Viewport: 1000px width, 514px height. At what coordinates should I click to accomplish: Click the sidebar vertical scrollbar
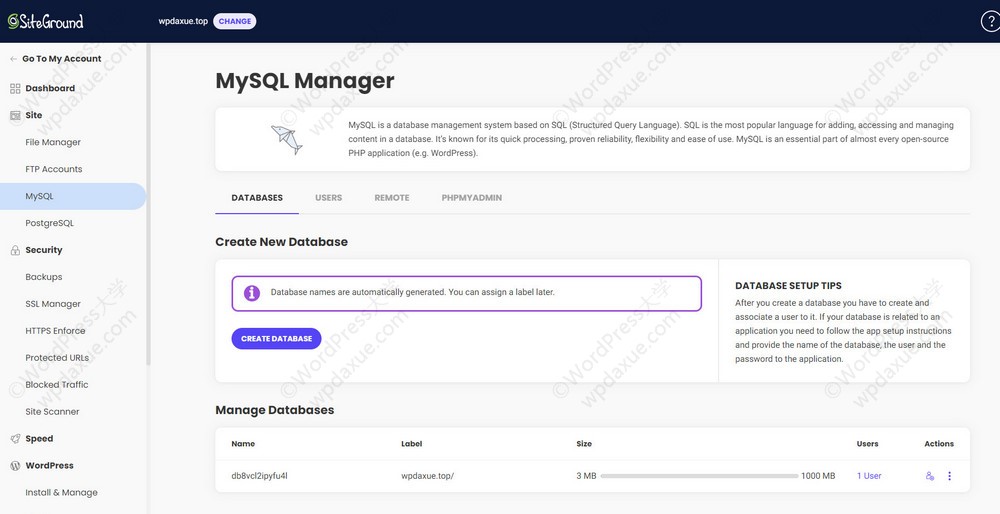pos(149,204)
